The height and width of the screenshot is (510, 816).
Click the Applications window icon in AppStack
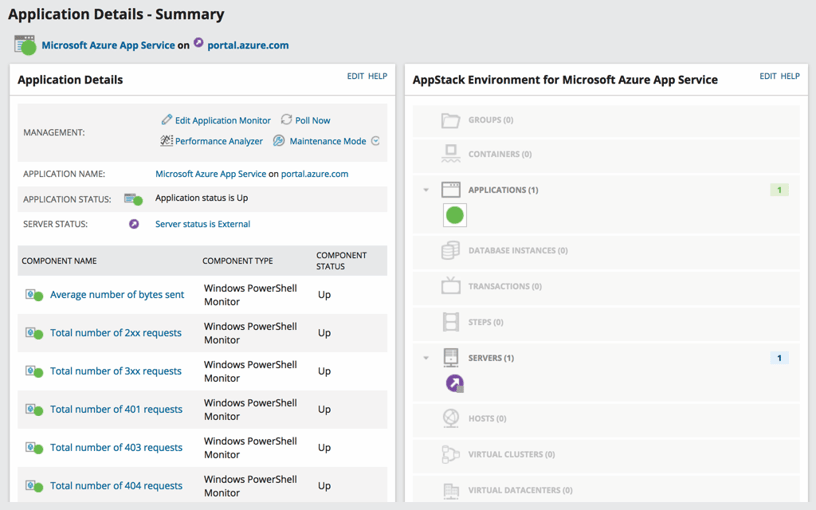(451, 189)
